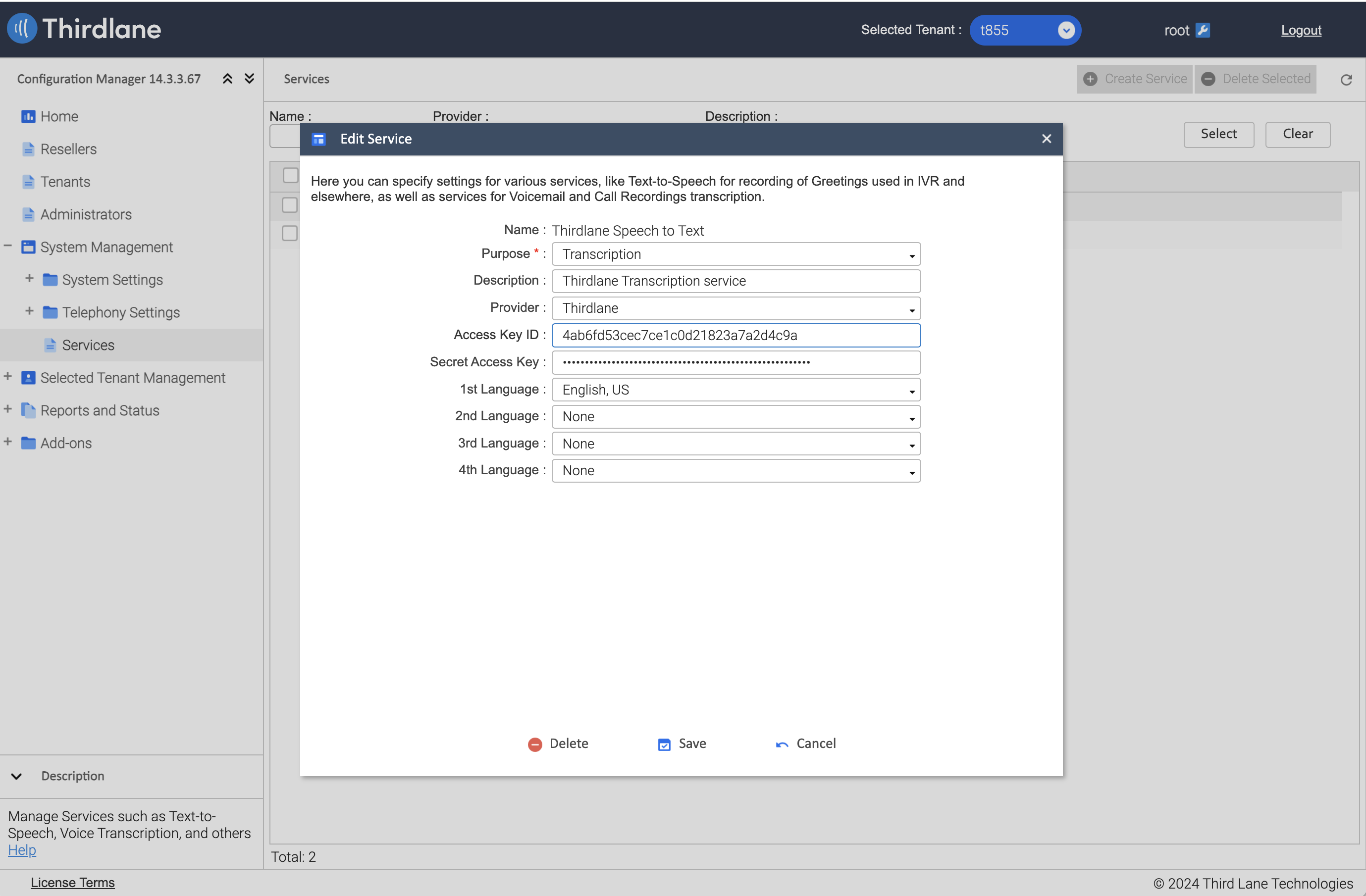Image resolution: width=1366 pixels, height=896 pixels.
Task: Click the Add-ons folder icon
Action: coord(28,444)
